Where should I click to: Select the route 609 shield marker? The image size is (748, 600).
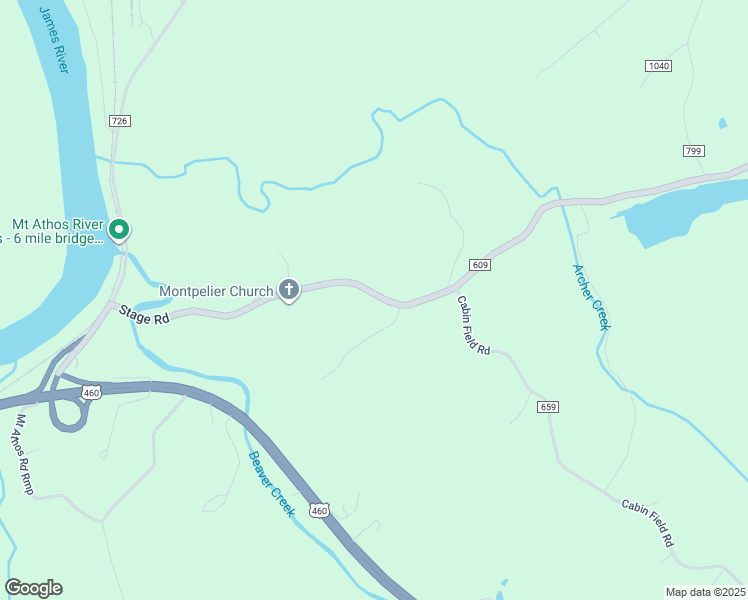pos(480,265)
